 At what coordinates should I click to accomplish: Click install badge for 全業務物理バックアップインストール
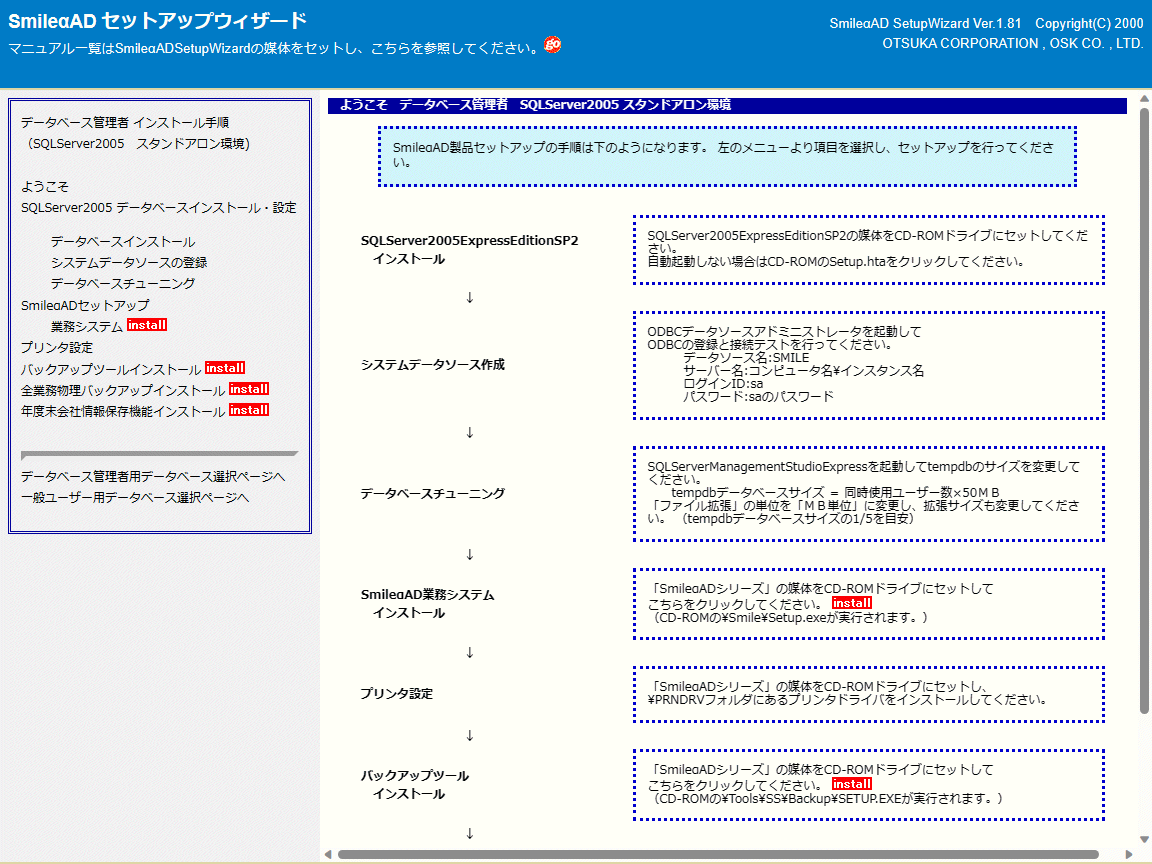tap(249, 389)
